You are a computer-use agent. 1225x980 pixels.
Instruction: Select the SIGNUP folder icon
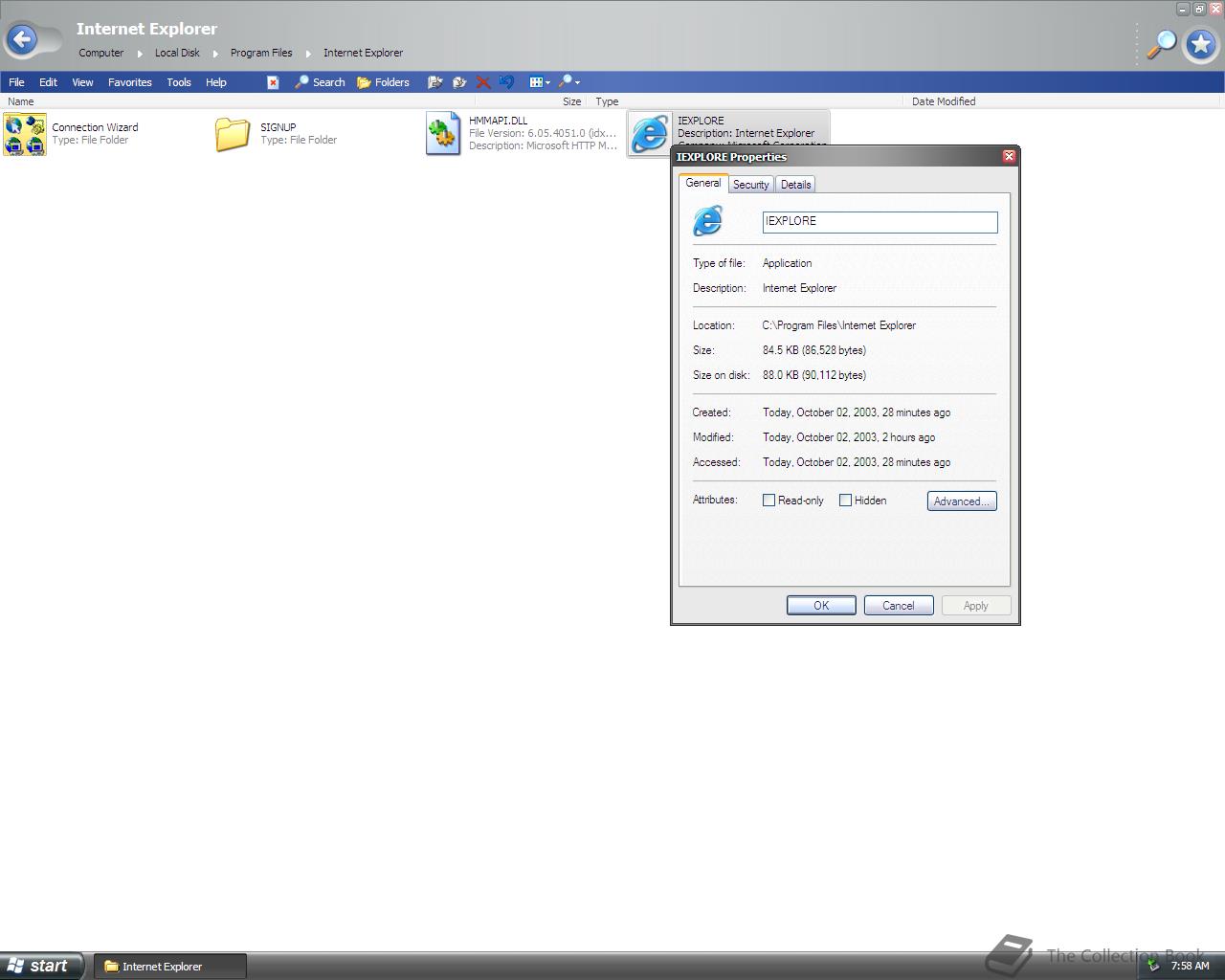pos(233,134)
